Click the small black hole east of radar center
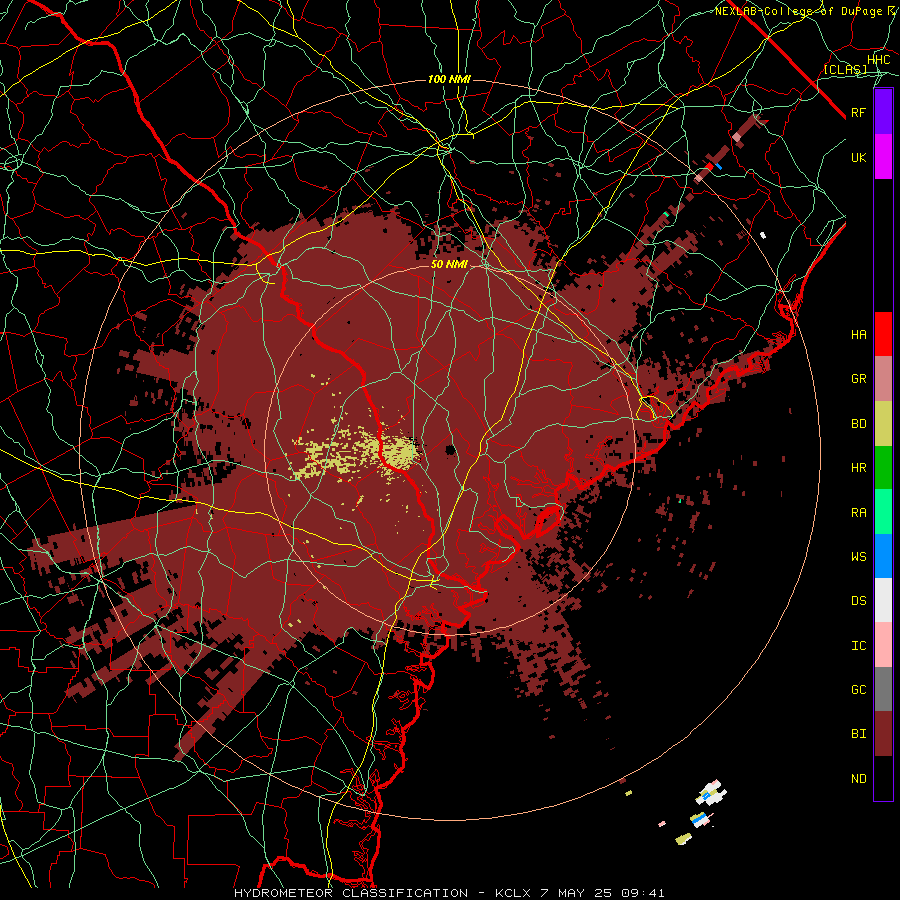Viewport: 900px width, 900px height. 451,449
